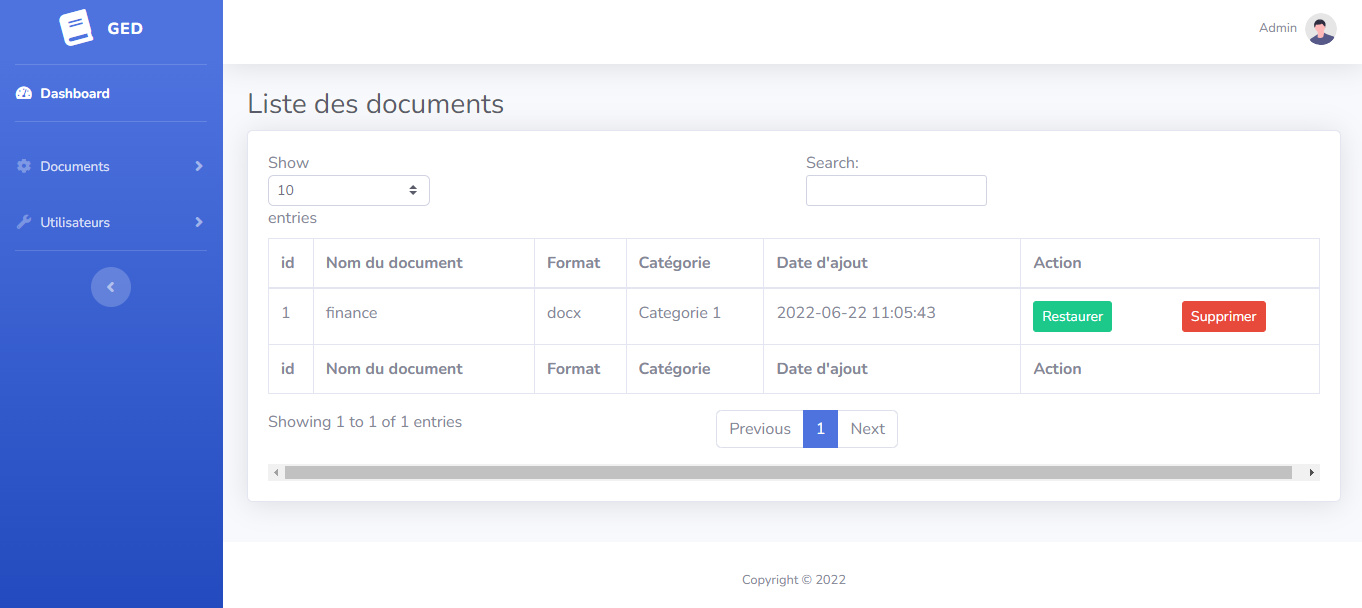
Task: Collapse sidebar with round arrow button
Action: [x=111, y=287]
